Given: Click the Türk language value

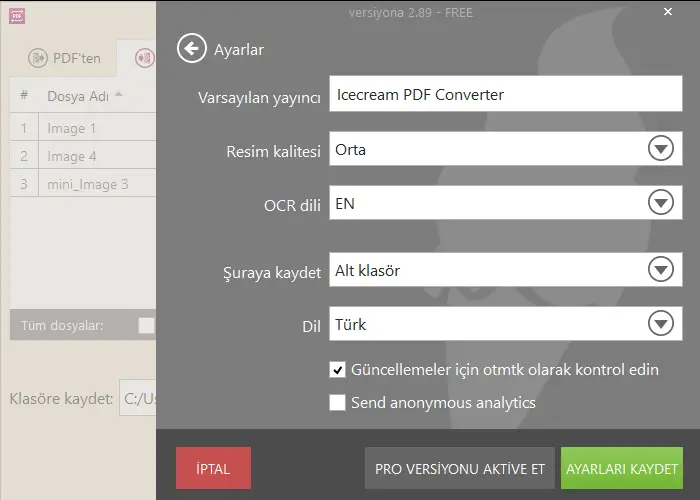Looking at the screenshot, I should coord(350,325).
